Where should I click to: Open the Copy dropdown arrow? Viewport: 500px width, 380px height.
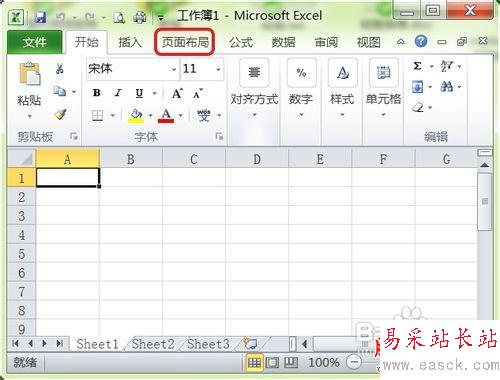click(74, 91)
